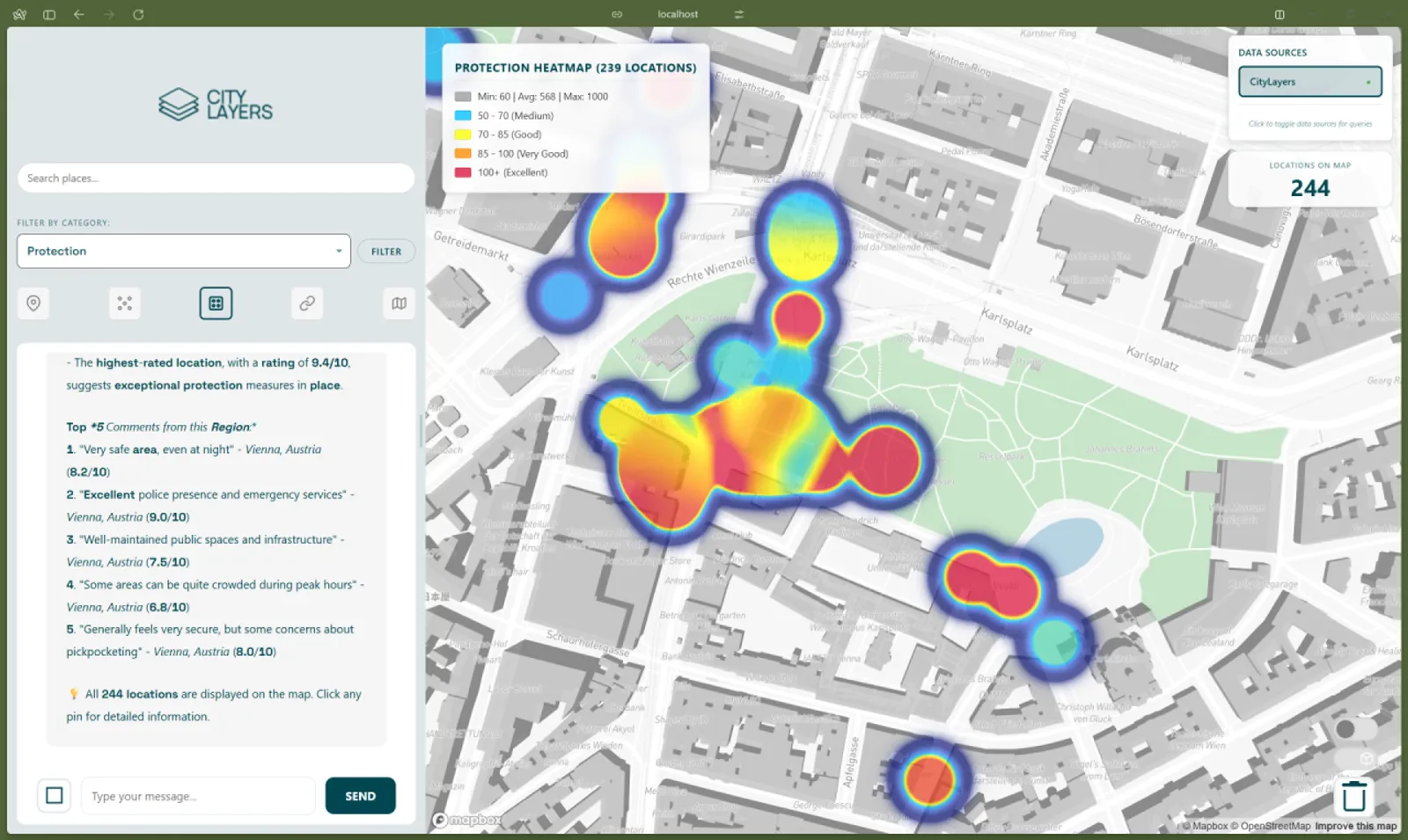Click the browser app icon at far left
Screen dimensions: 1408x840
(19, 14)
